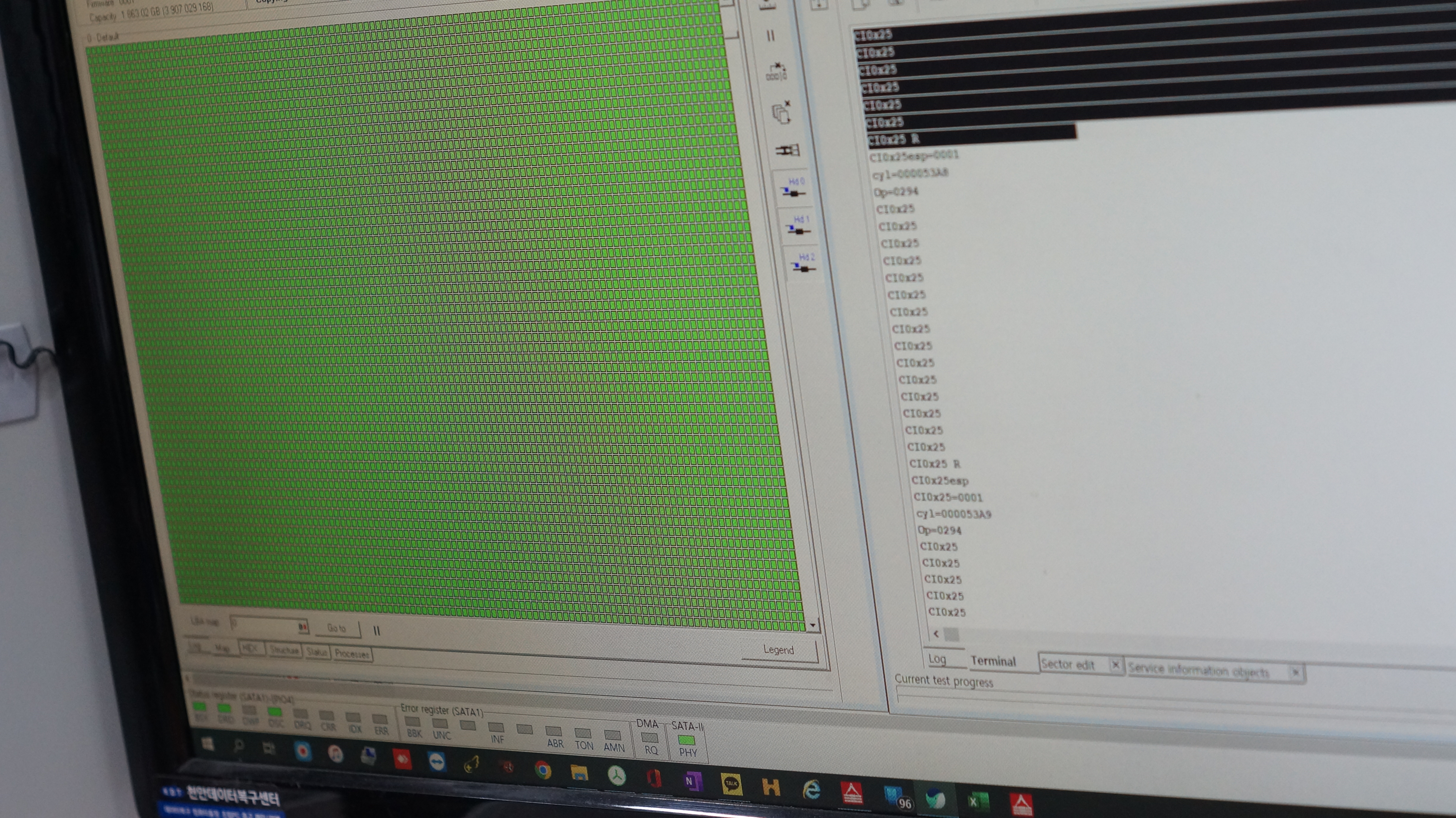Screen dimensions: 1456x818
Task: Click the sector chain reset icon below pause
Action: pyautogui.click(x=777, y=72)
